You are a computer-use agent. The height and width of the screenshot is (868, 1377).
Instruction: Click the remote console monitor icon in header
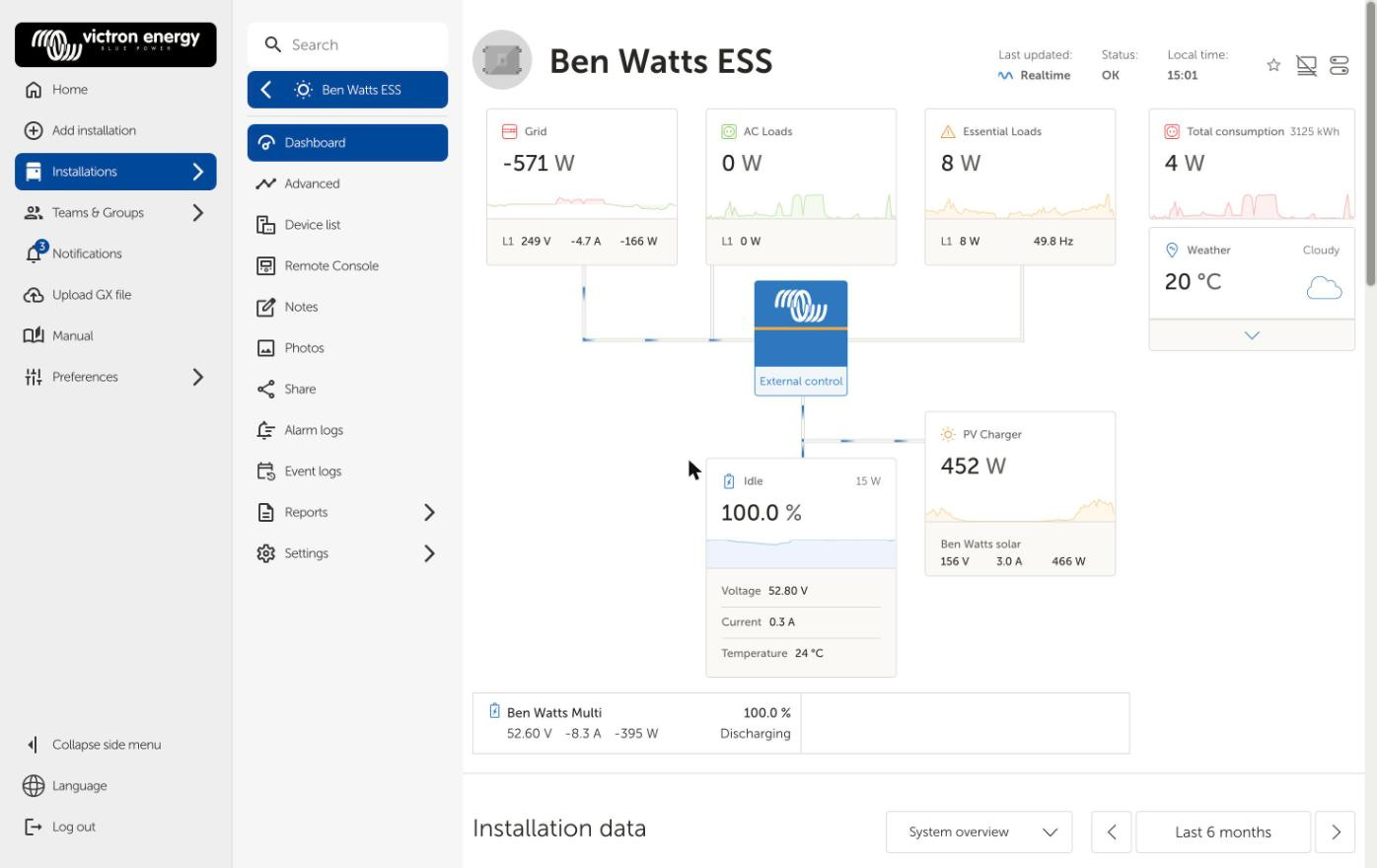tap(1306, 66)
